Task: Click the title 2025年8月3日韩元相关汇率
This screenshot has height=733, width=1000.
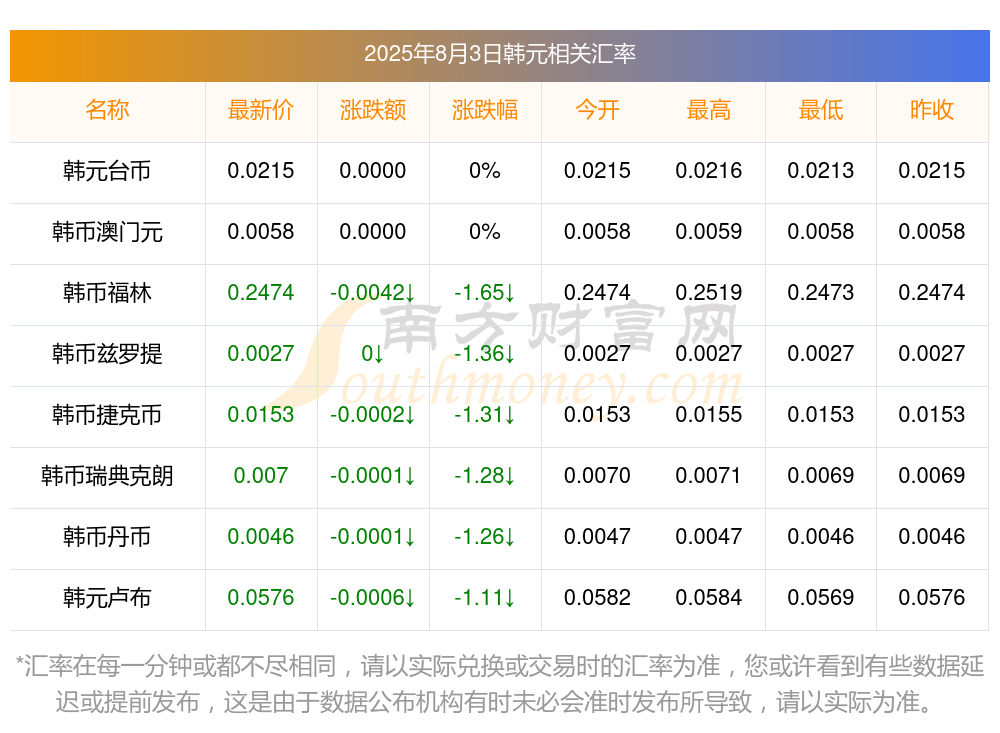Action: (499, 54)
